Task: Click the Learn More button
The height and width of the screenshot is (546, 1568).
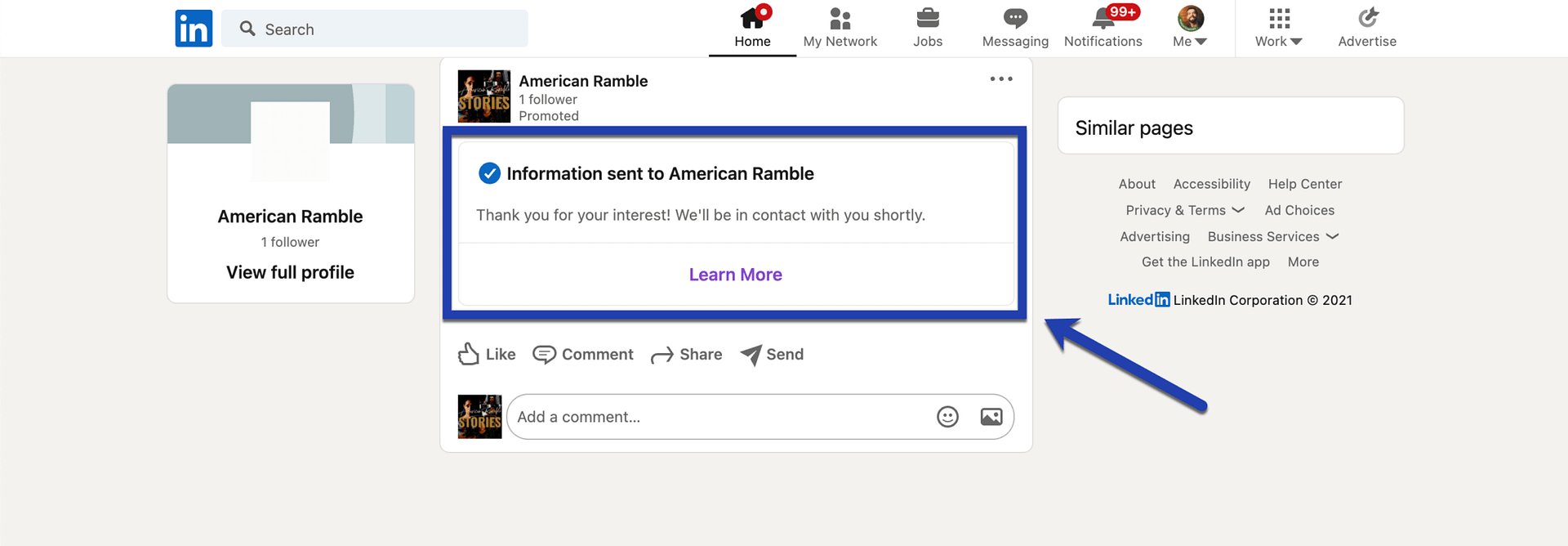Action: tap(736, 275)
